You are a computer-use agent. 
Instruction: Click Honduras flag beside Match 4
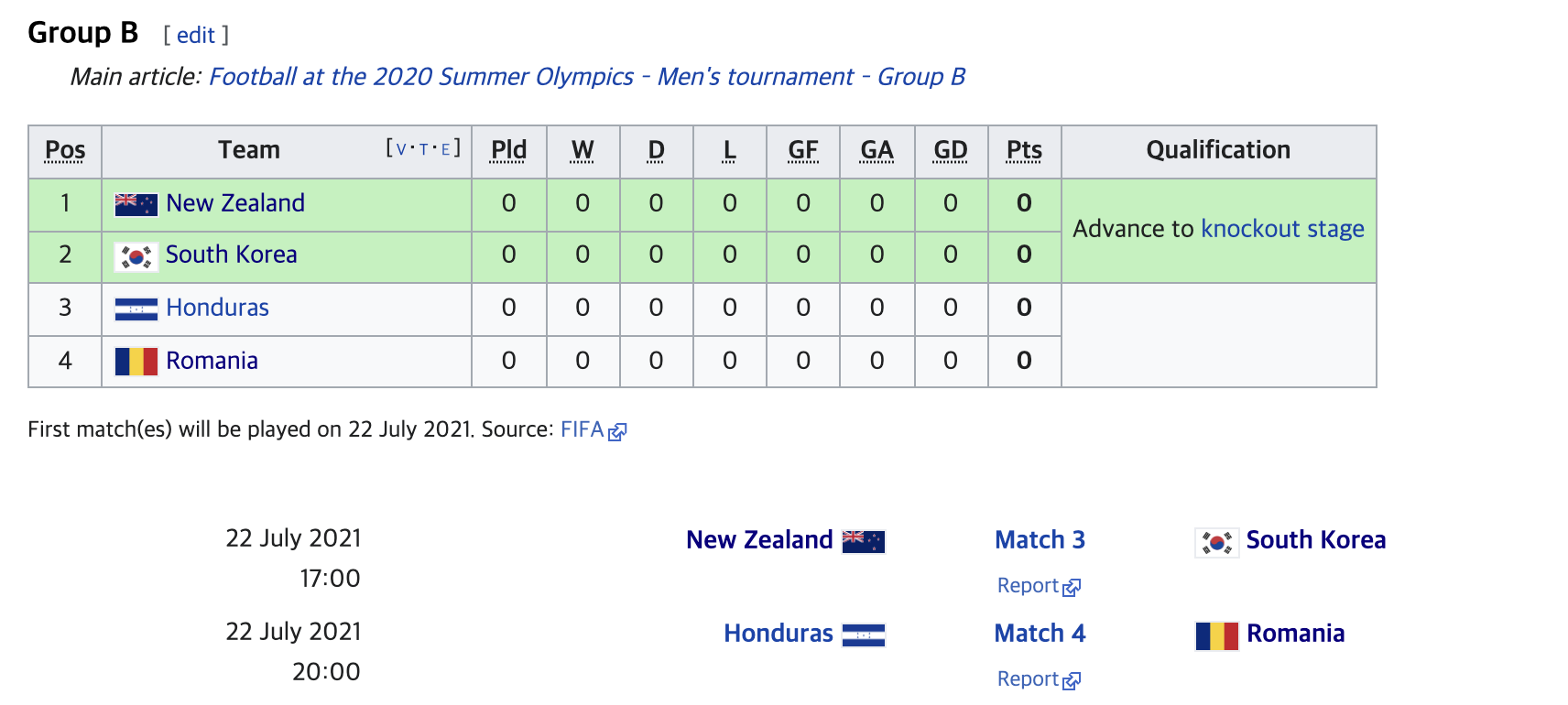coord(863,634)
